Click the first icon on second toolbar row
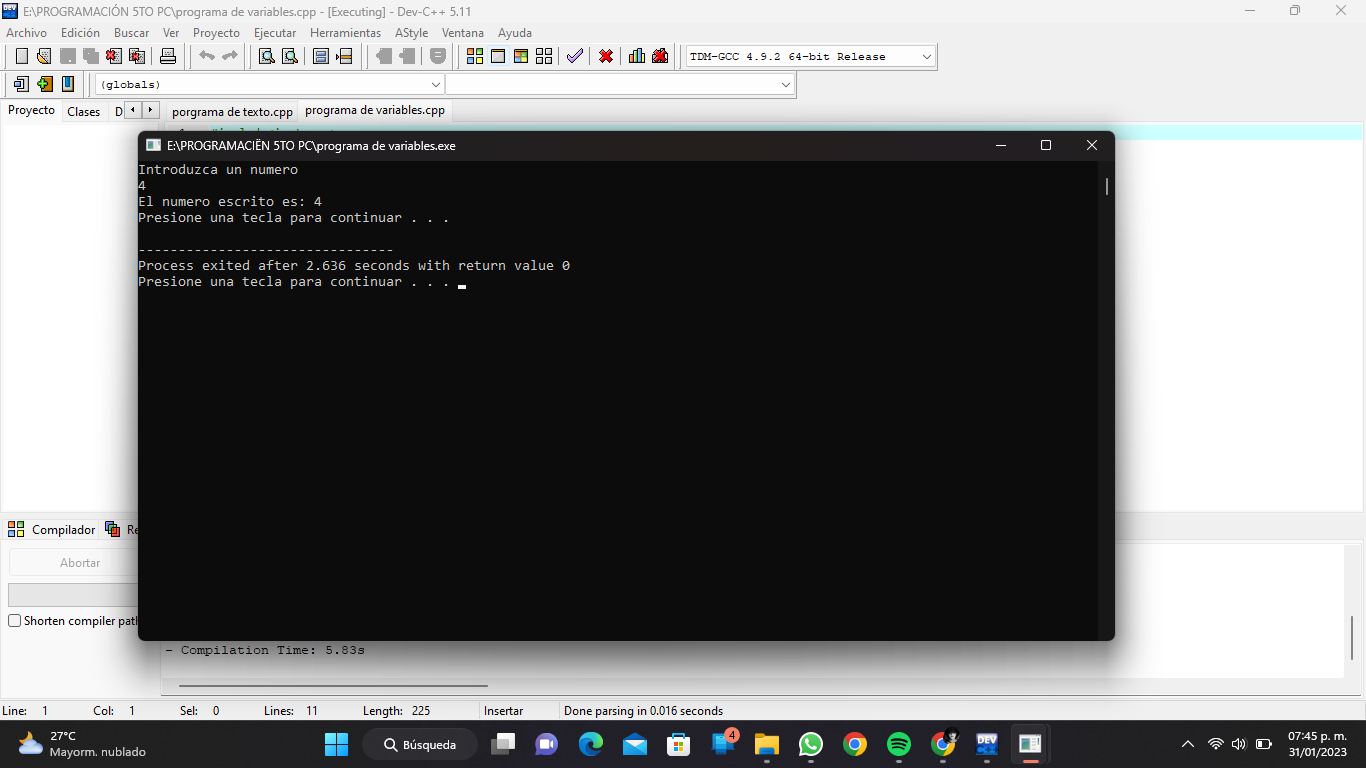The height and width of the screenshot is (768, 1366). pyautogui.click(x=21, y=84)
